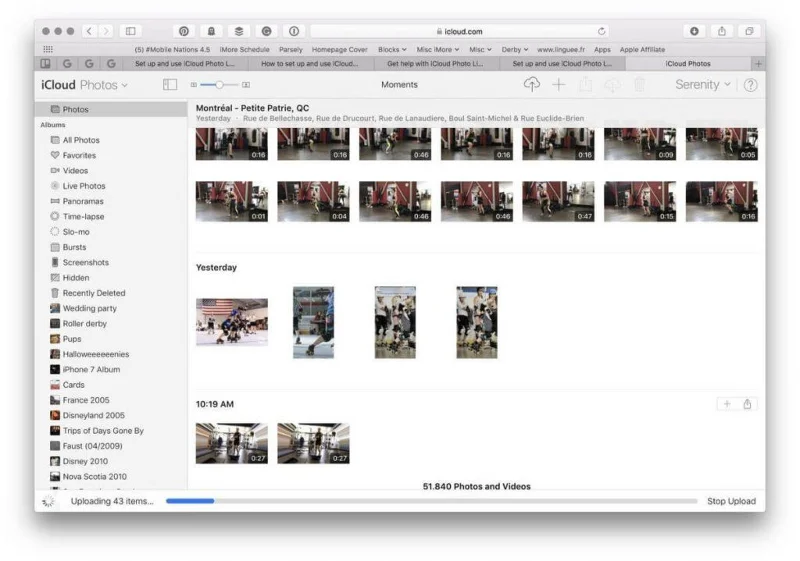Open Safari downloads icon
800x561 pixels.
point(694,31)
